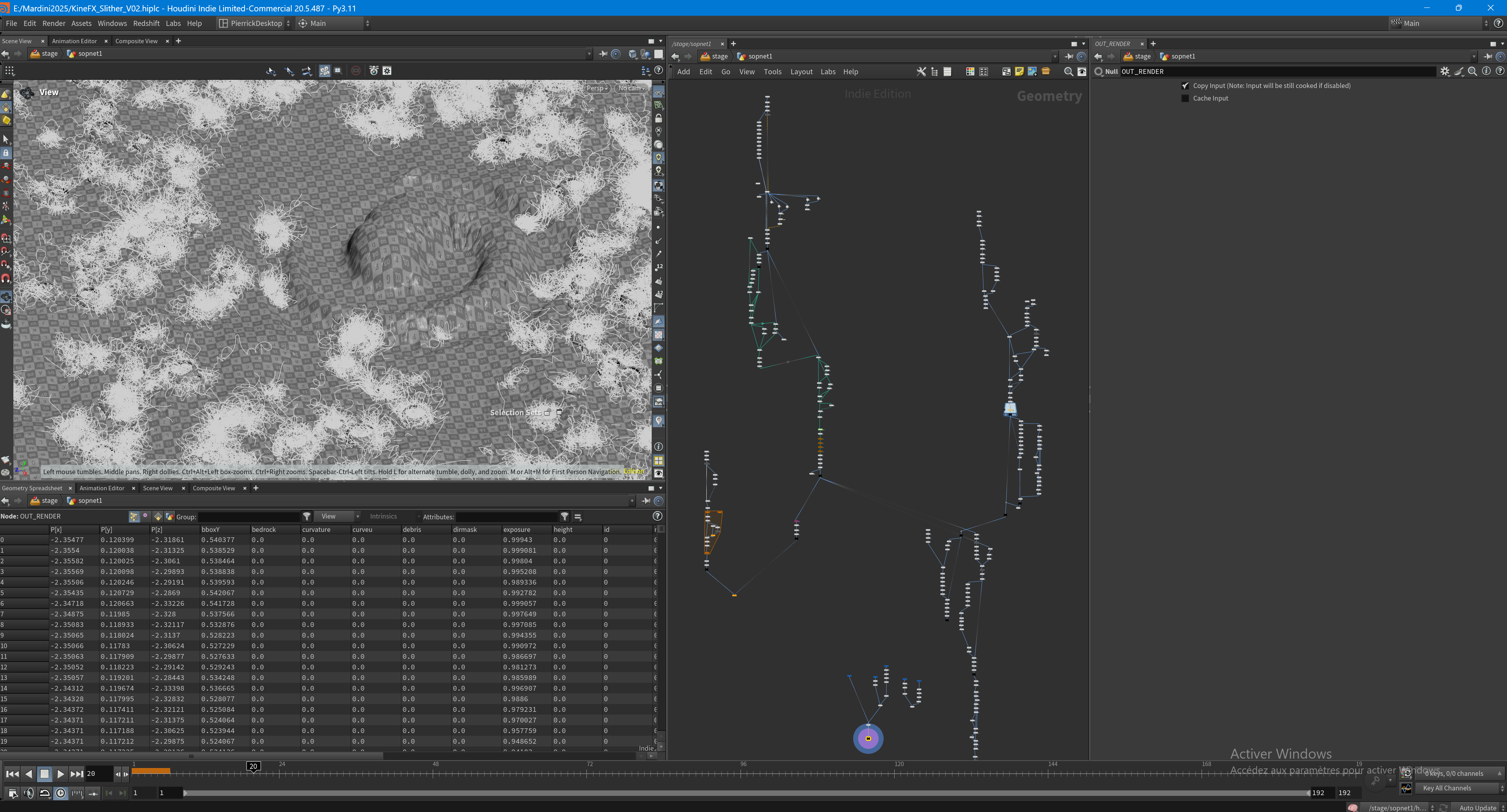Go back in Scene View navigation

pos(5,54)
